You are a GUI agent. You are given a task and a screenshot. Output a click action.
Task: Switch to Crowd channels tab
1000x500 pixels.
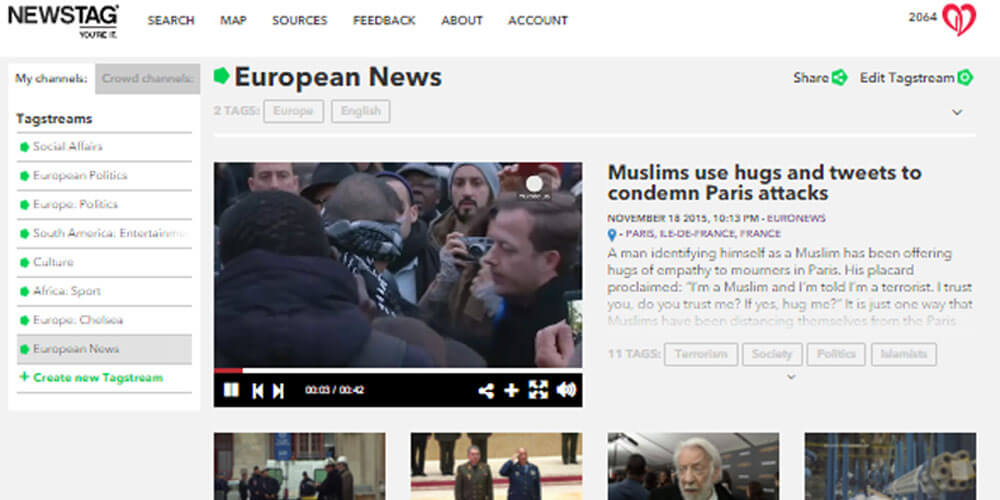[x=147, y=79]
